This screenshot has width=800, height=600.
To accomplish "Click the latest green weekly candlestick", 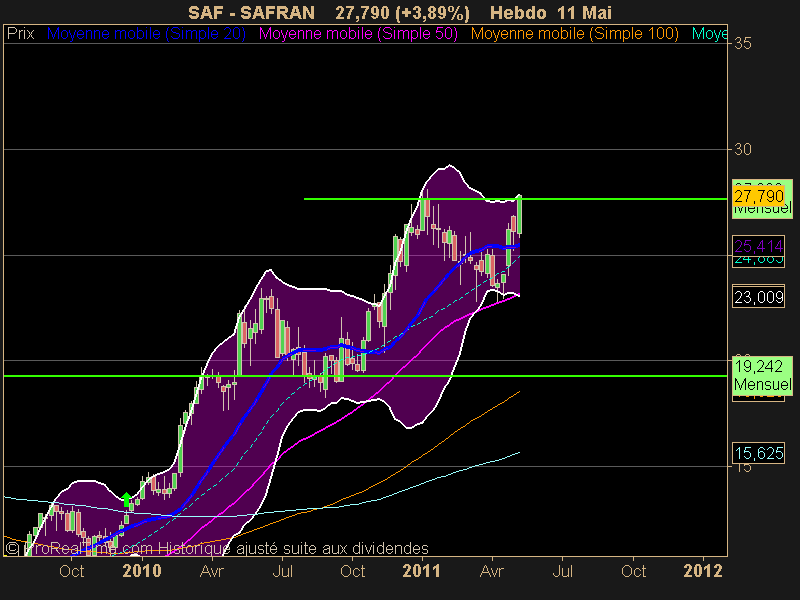I will 519,215.
